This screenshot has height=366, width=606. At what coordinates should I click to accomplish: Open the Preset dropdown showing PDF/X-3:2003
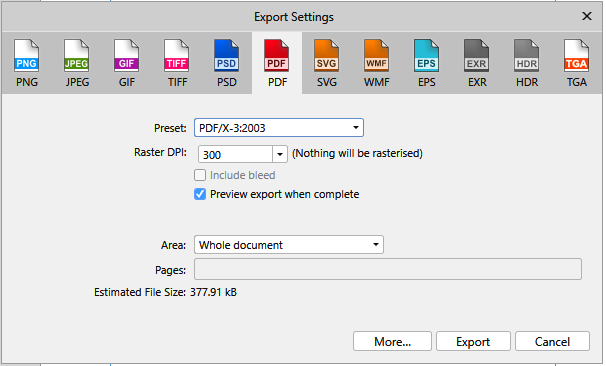tap(279, 128)
